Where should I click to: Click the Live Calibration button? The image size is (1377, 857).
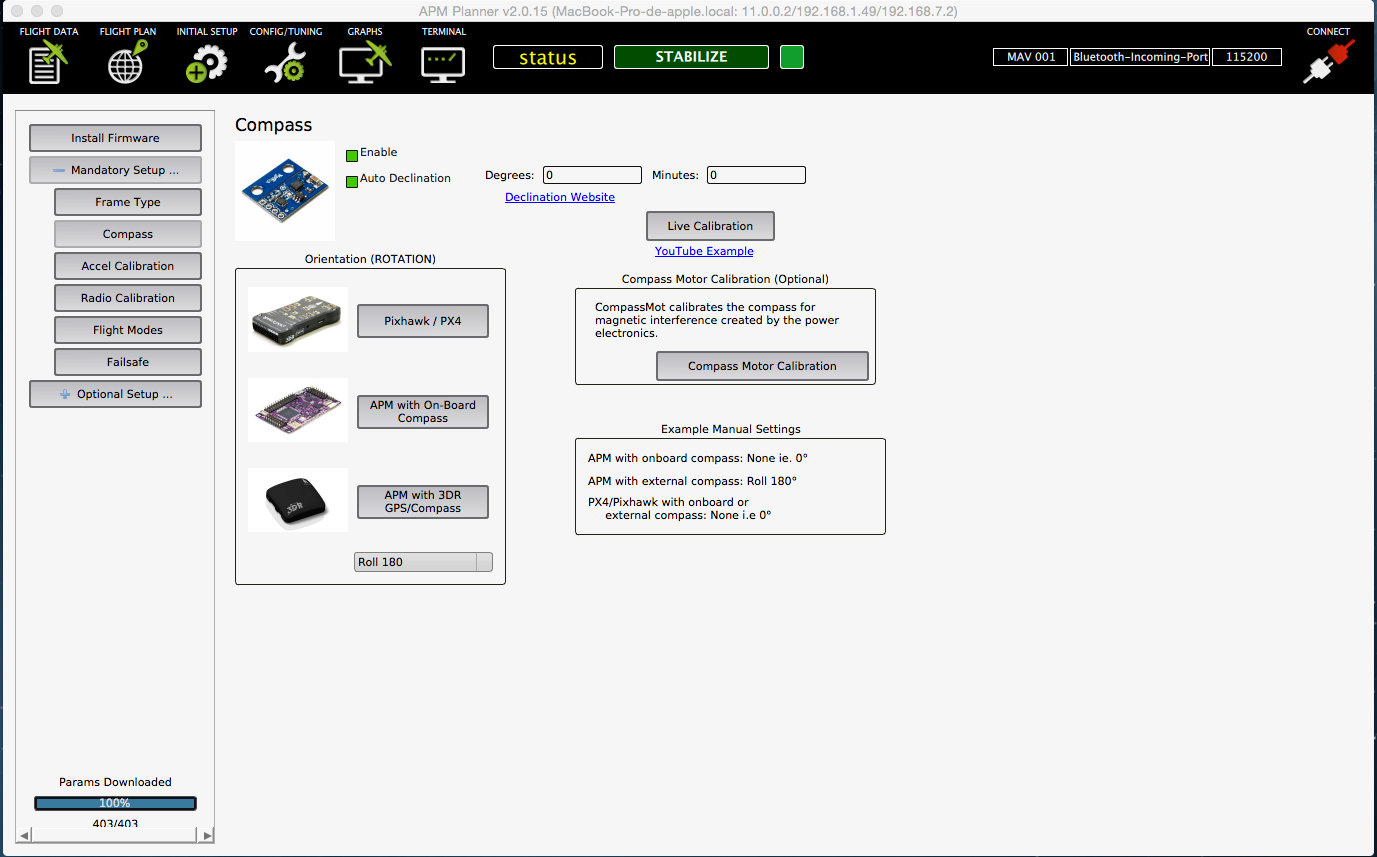[709, 226]
